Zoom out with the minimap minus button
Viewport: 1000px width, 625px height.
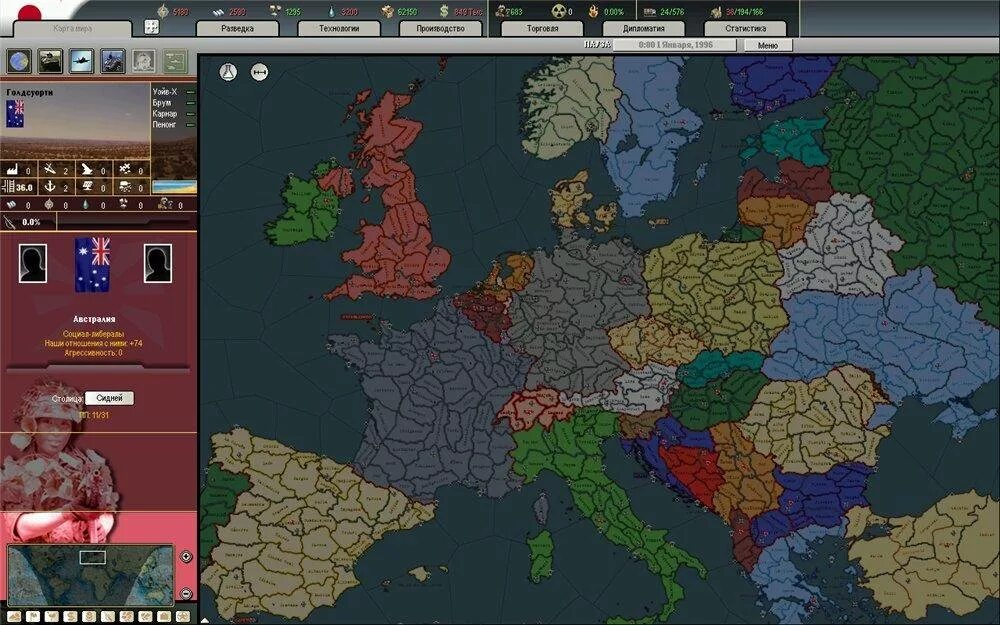click(x=186, y=593)
